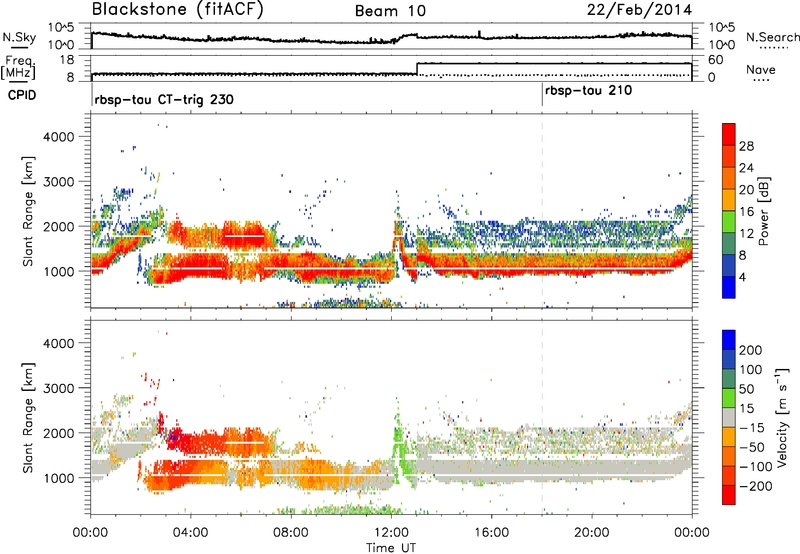
Task: Click the red bottom of Velocity colorbar
Action: tap(729, 495)
